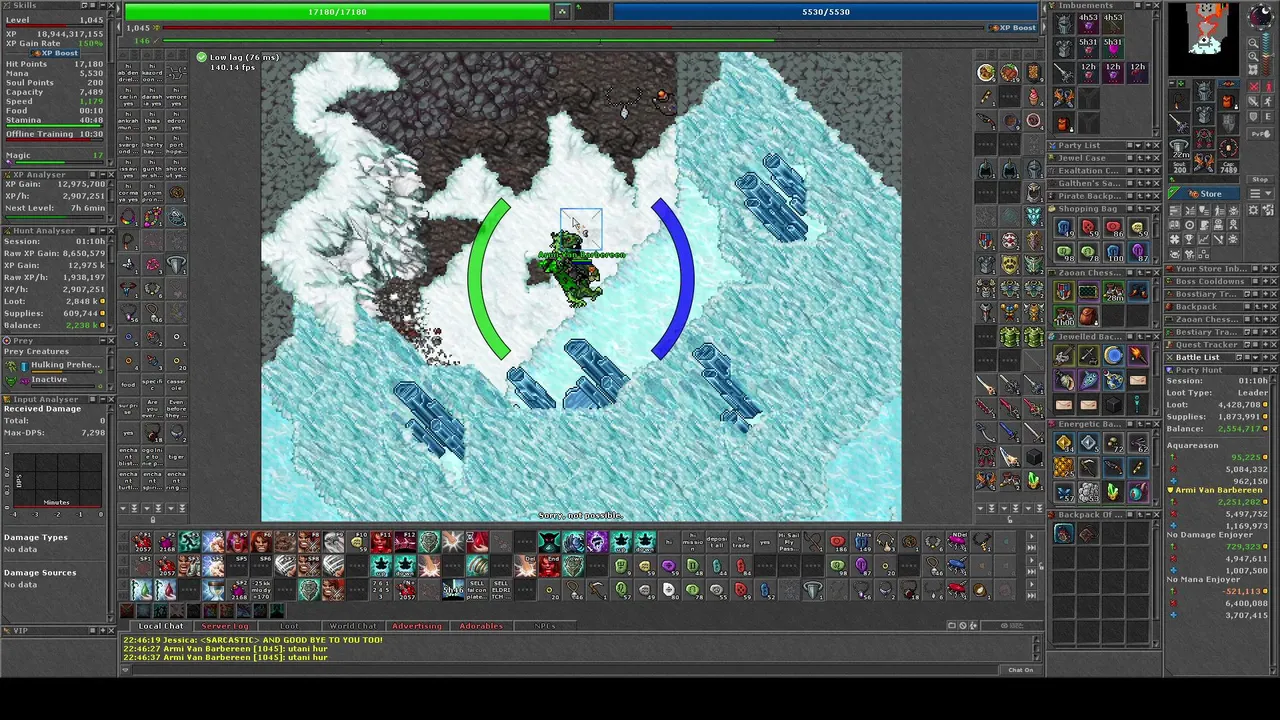Viewport: 1280px width, 720px height.
Task: Click the boots equipment slot
Action: [1204, 162]
